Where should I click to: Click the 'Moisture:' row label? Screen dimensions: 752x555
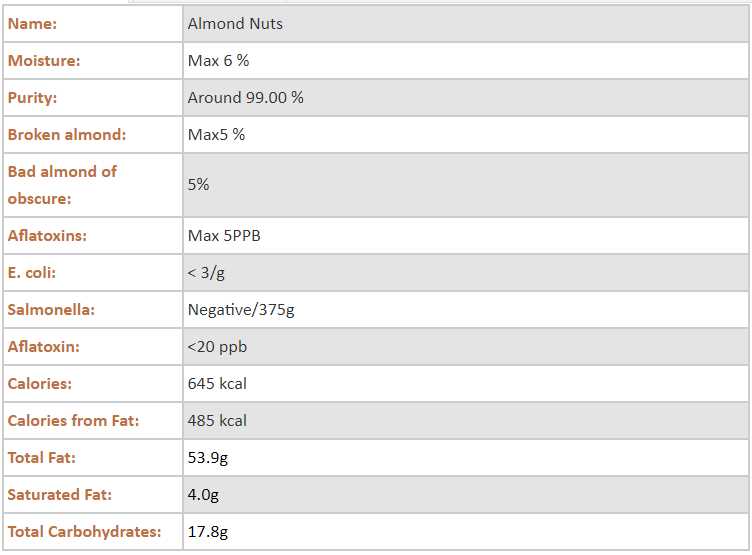point(44,61)
